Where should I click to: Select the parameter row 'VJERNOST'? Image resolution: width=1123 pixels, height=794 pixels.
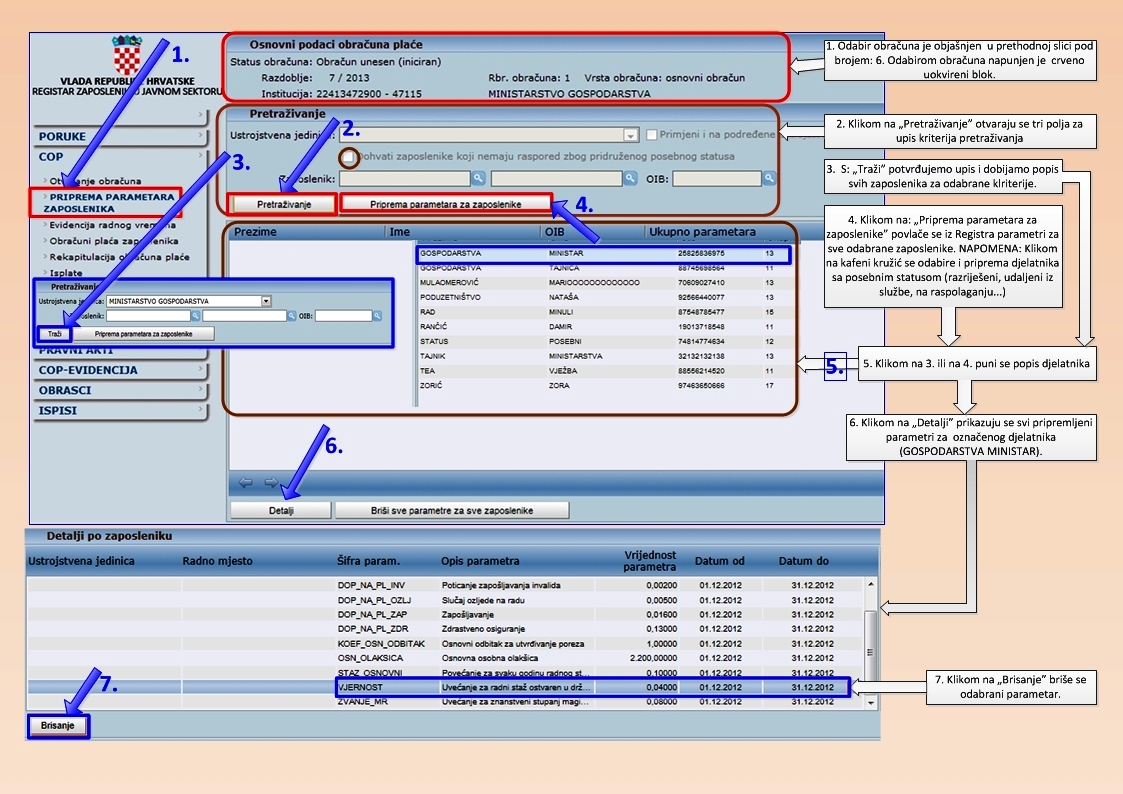(x=445, y=687)
